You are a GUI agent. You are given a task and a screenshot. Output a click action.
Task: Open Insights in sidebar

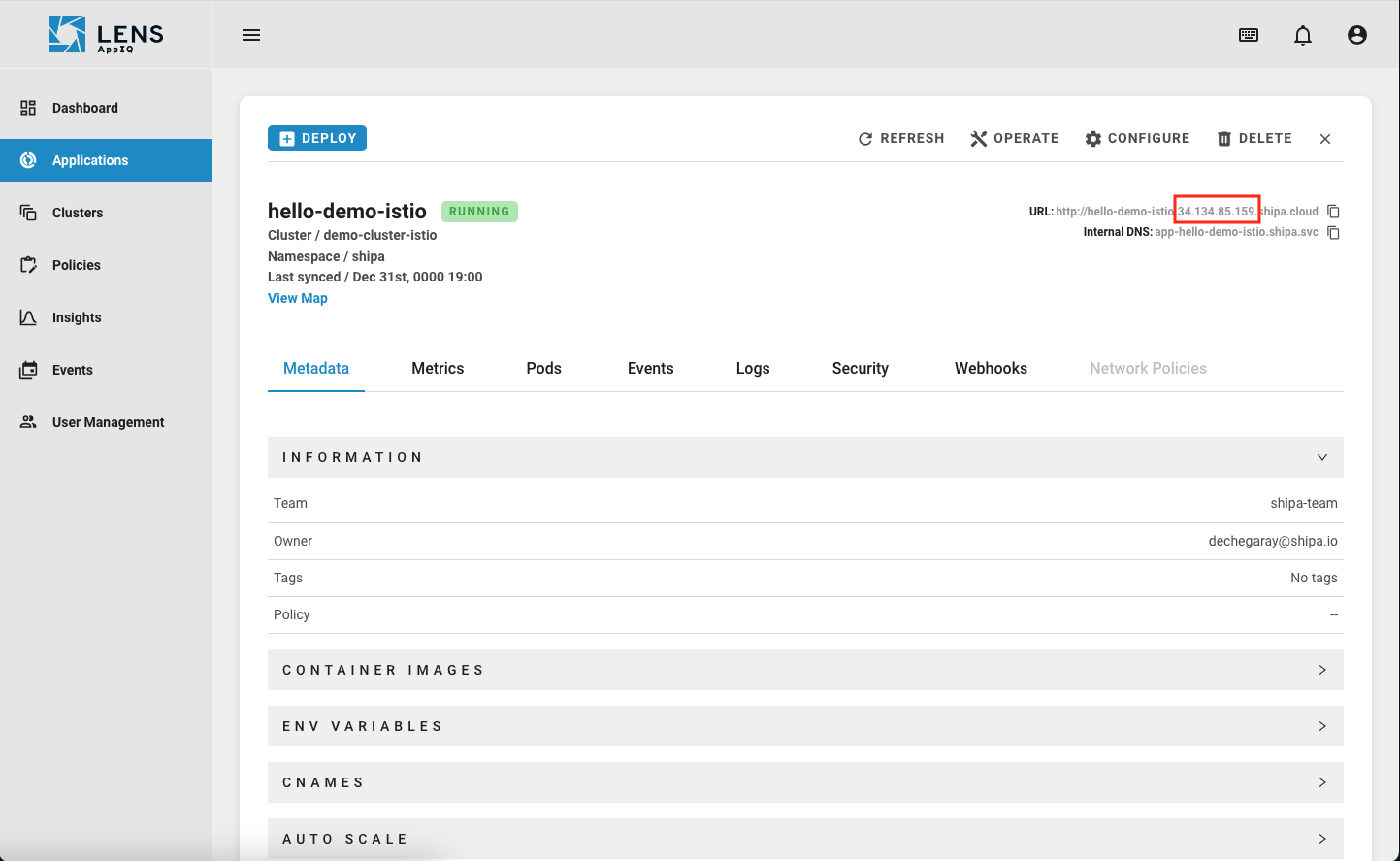point(106,317)
